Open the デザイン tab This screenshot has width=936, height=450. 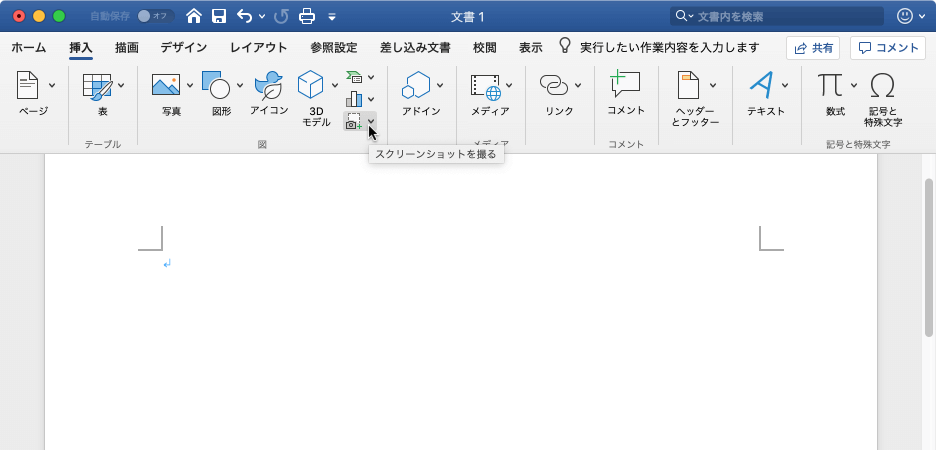coord(184,48)
